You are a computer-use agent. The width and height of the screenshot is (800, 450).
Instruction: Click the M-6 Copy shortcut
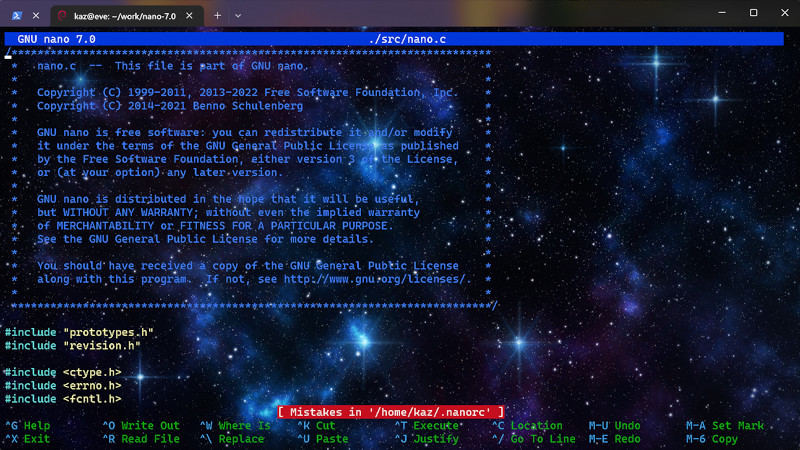(712, 439)
